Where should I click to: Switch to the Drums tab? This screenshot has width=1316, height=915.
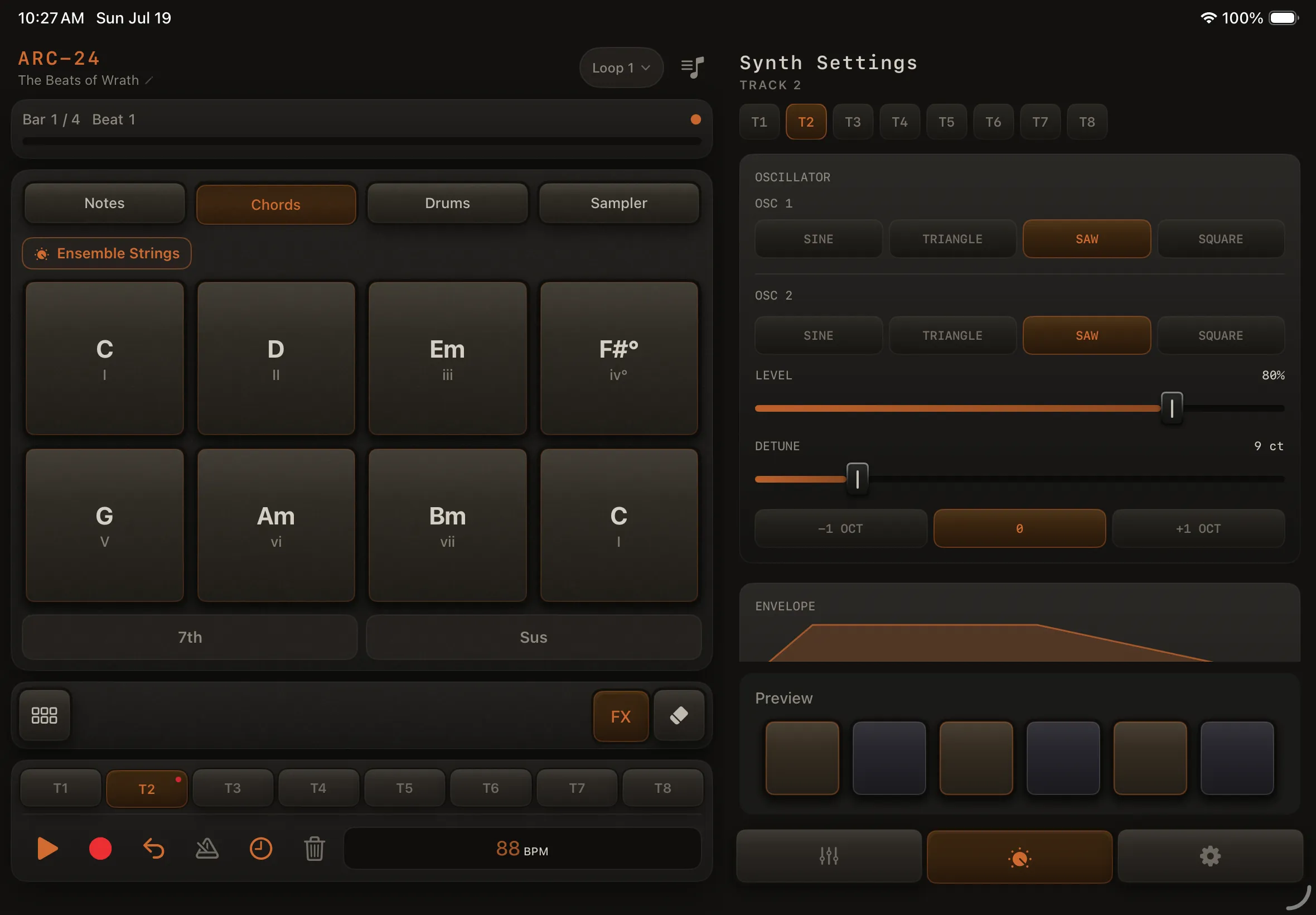coord(447,203)
